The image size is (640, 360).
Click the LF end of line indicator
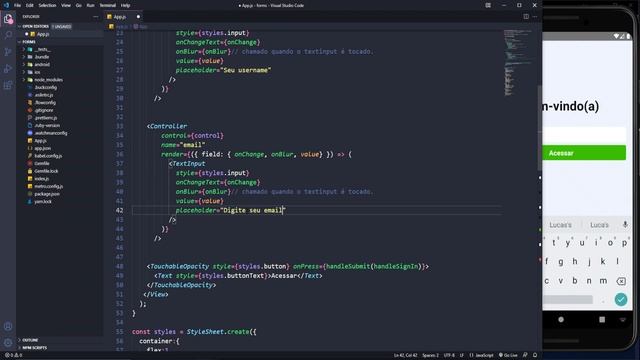[462, 355]
